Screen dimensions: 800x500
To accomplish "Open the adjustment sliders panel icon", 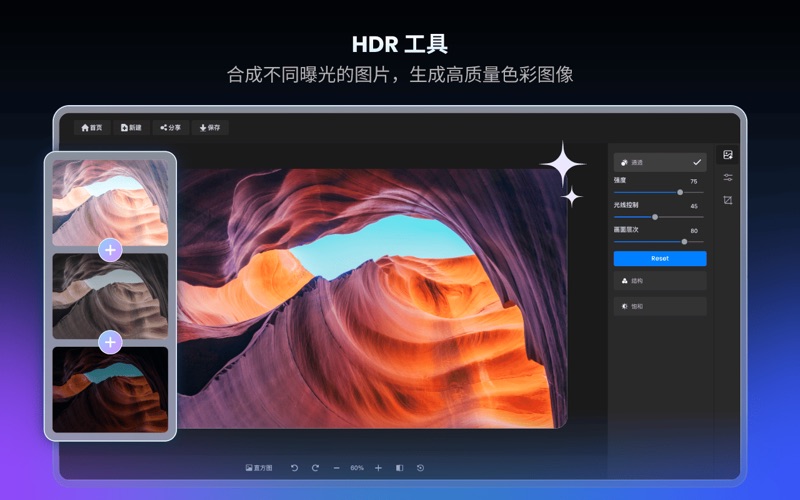I will (x=728, y=177).
